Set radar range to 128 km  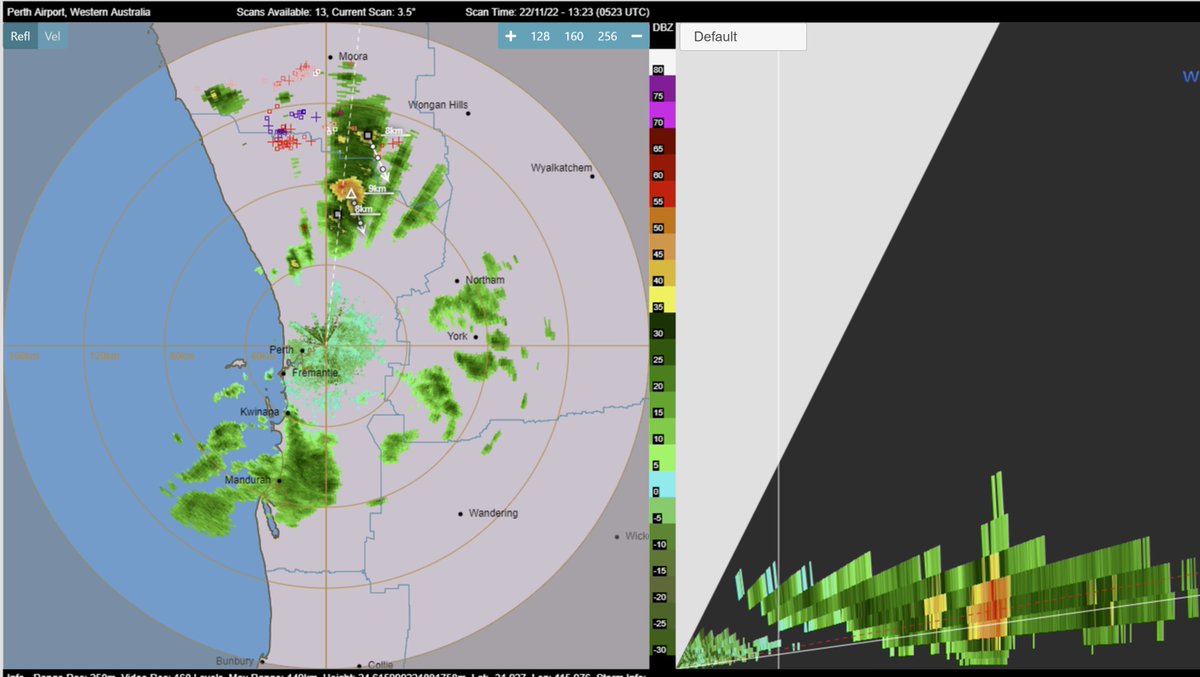click(540, 36)
